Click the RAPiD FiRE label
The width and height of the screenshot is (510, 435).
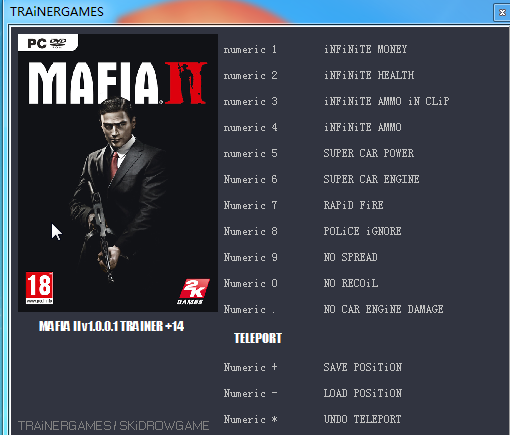pyautogui.click(x=353, y=205)
